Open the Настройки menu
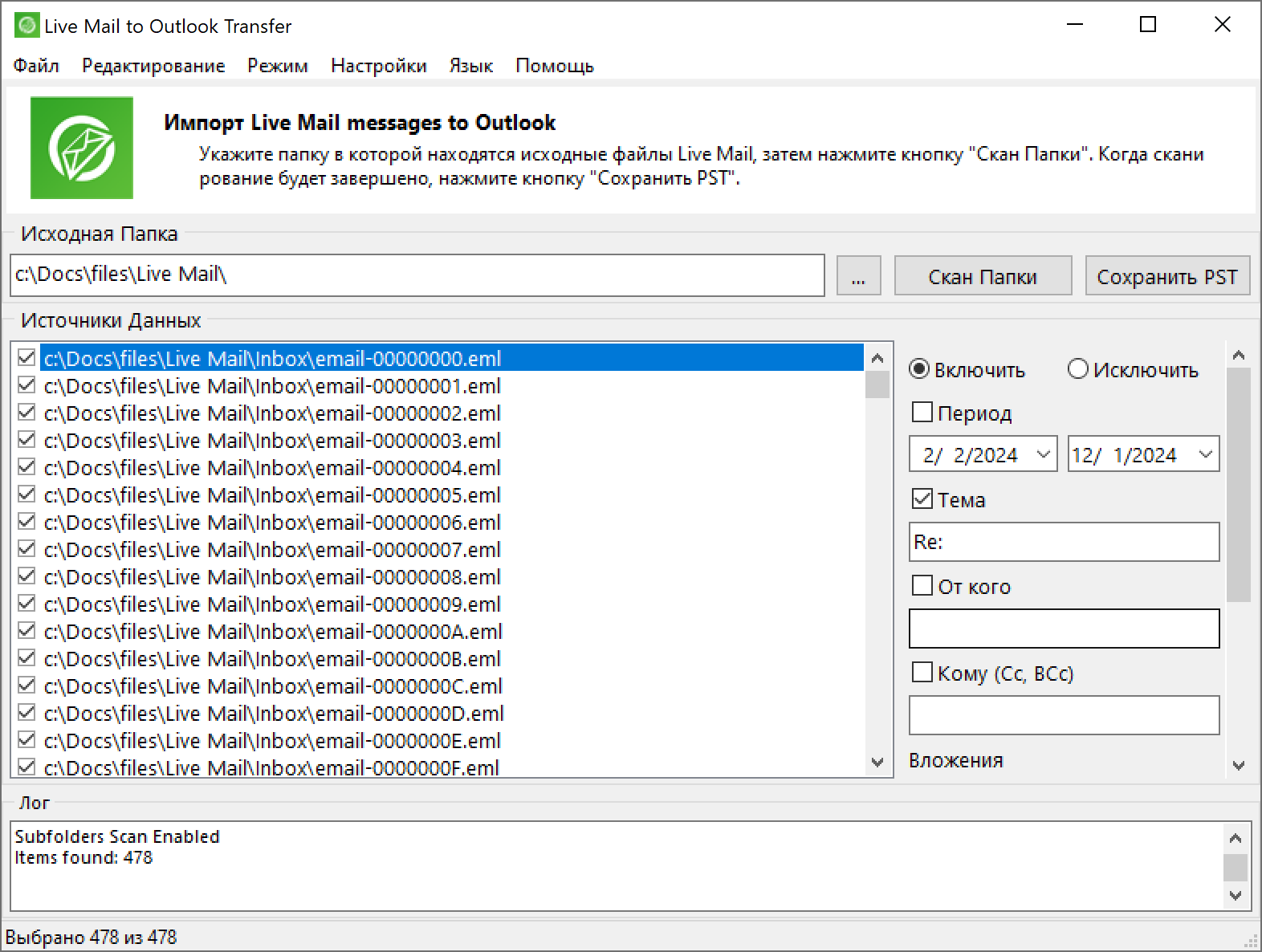The height and width of the screenshot is (952, 1262). click(x=379, y=66)
